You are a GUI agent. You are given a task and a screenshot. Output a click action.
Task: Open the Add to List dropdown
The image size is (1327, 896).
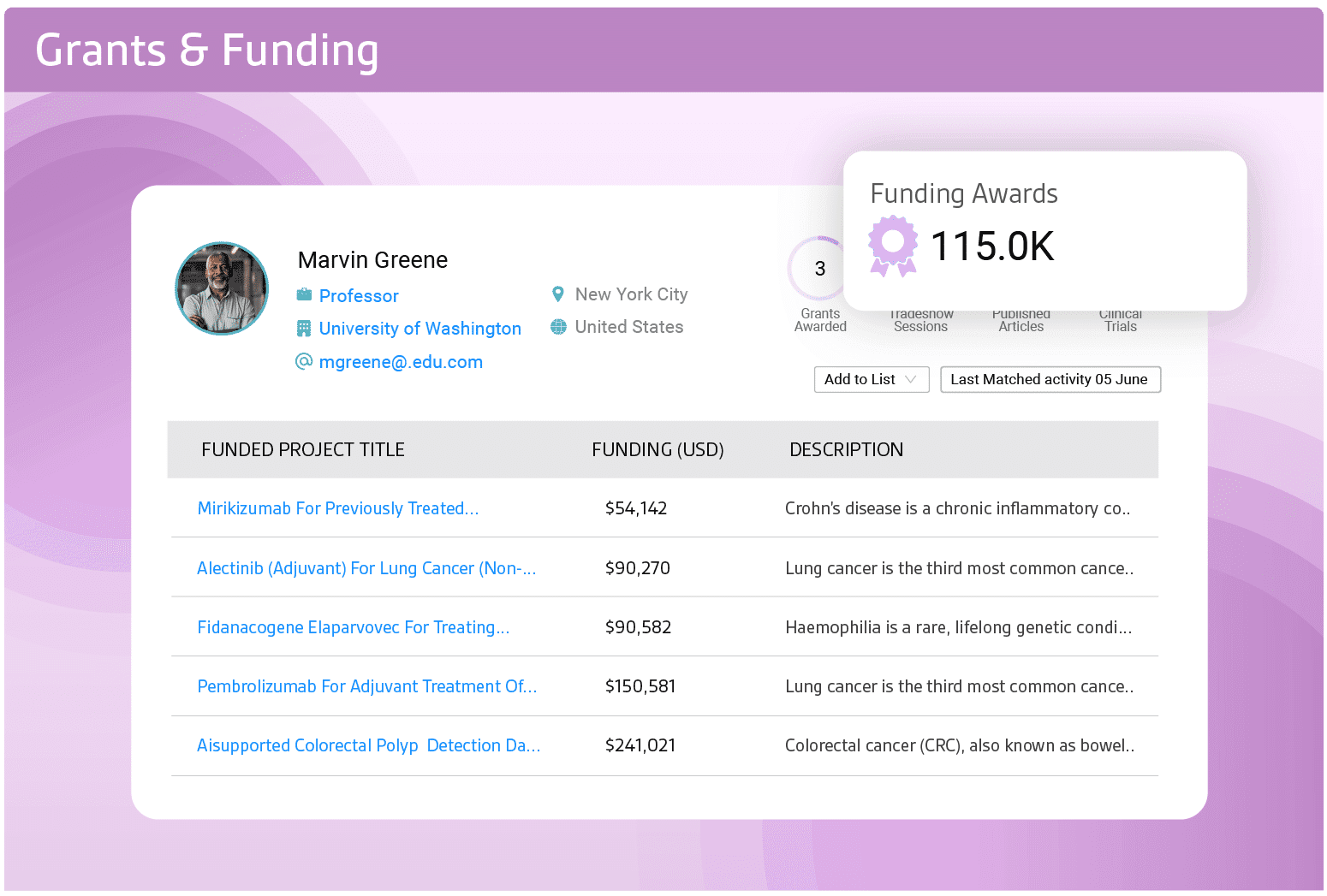872,379
